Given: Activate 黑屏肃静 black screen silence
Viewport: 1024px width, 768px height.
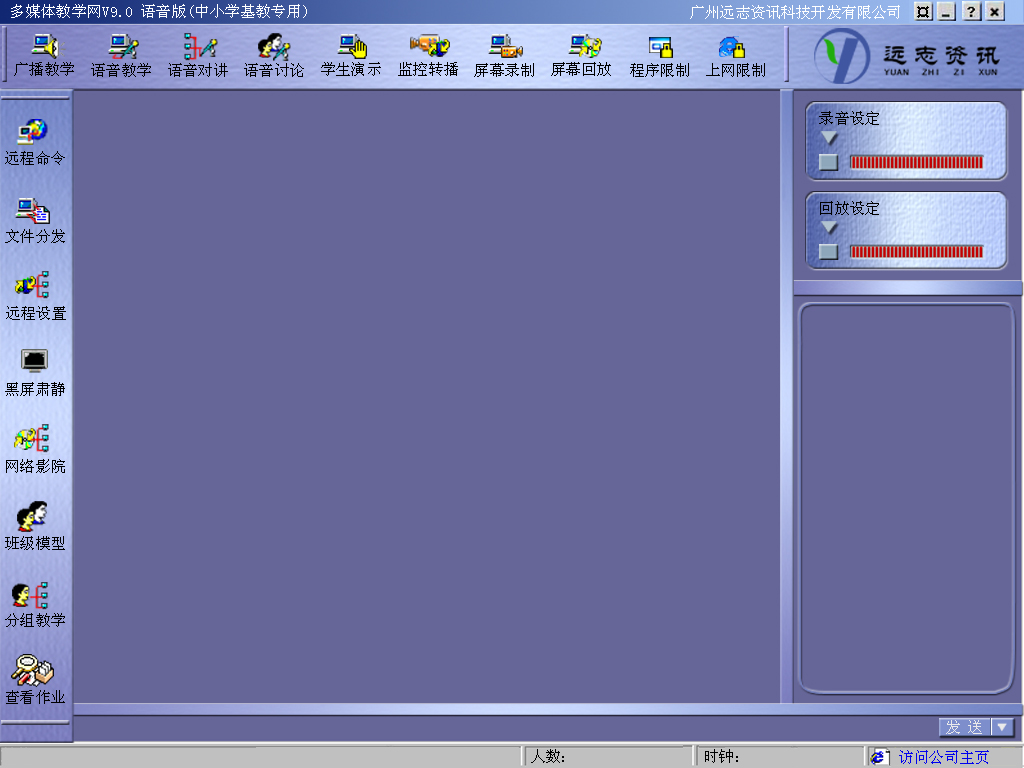Looking at the screenshot, I should click(35, 373).
